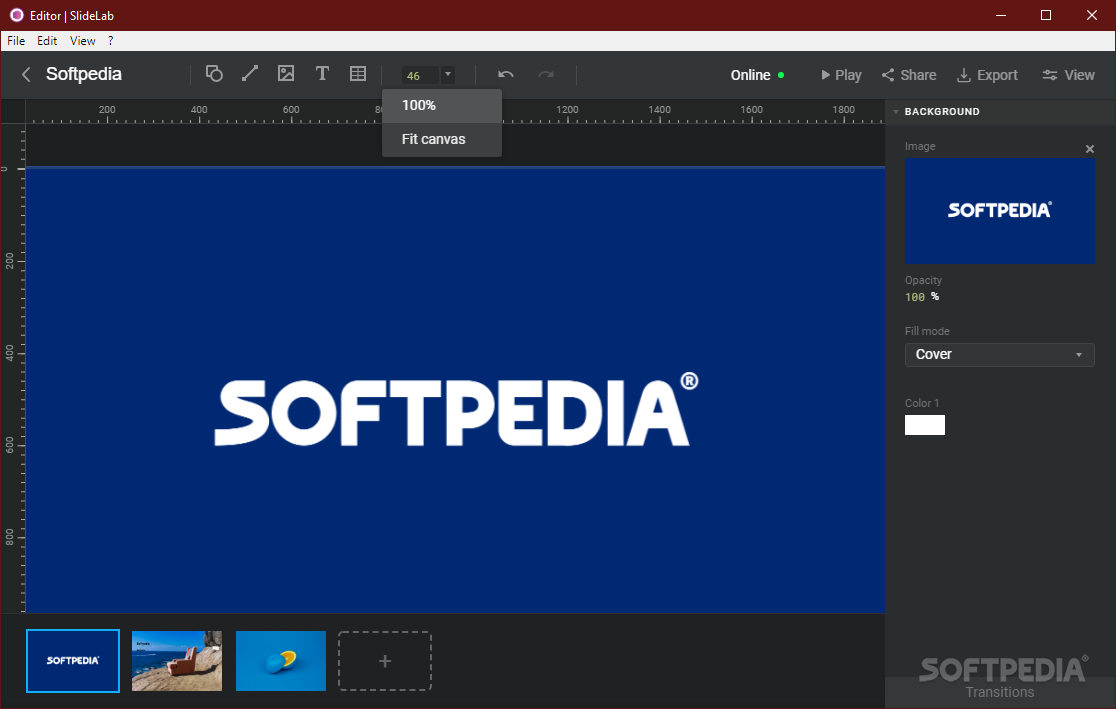Click the SlideLab app icon in title bar
This screenshot has height=709, width=1116.
[16, 15]
